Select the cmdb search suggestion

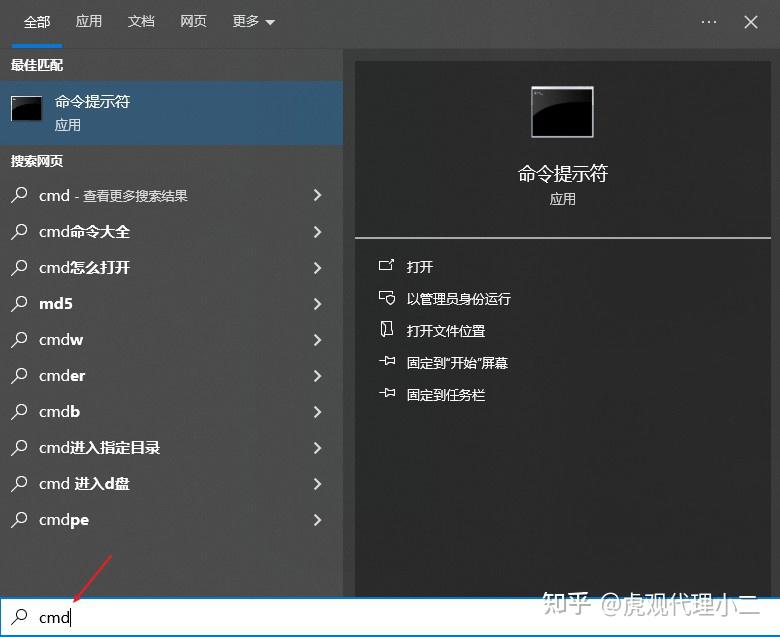(x=171, y=412)
